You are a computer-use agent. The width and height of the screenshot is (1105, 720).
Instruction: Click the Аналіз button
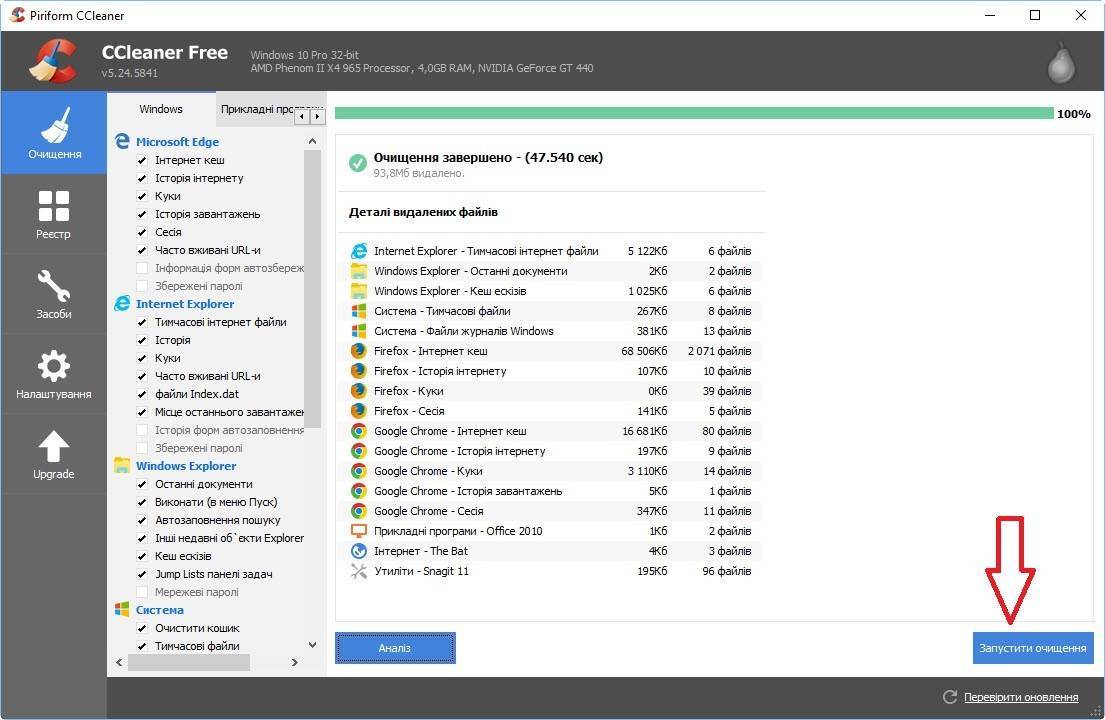tap(395, 648)
